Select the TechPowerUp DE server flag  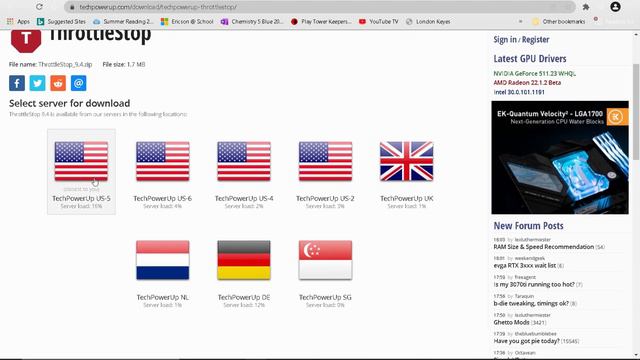click(x=244, y=260)
